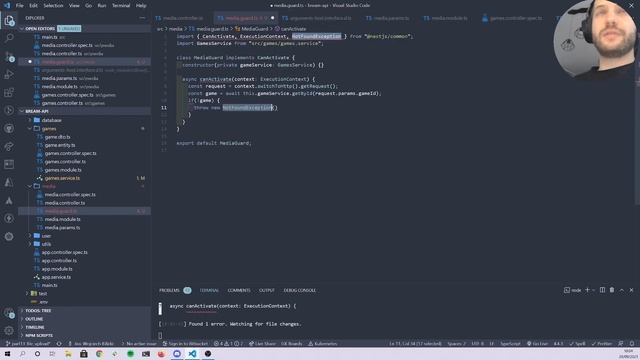640x360 pixels.
Task: Open the Source Control view
Action: (9, 56)
